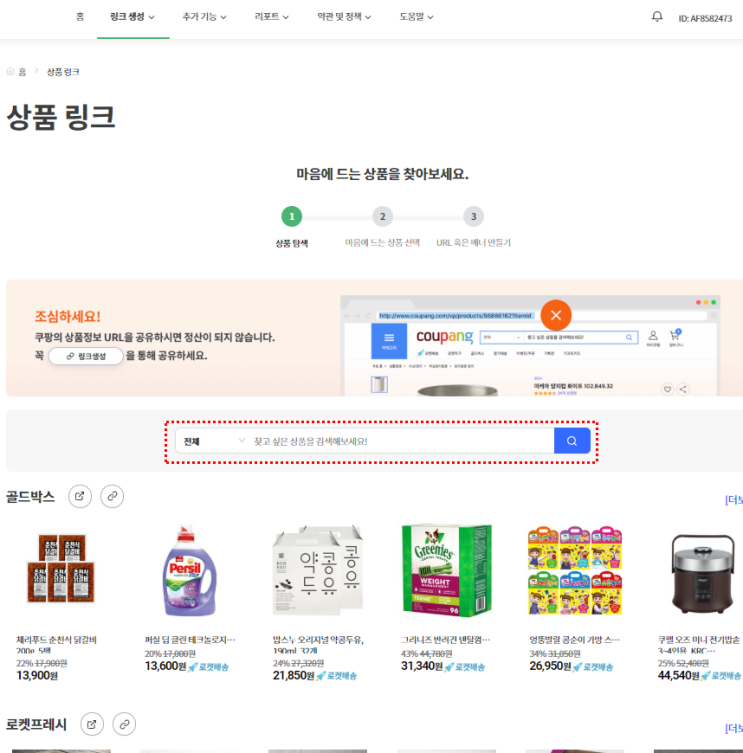Click price 31,340원
The image size is (743, 753).
(422, 666)
